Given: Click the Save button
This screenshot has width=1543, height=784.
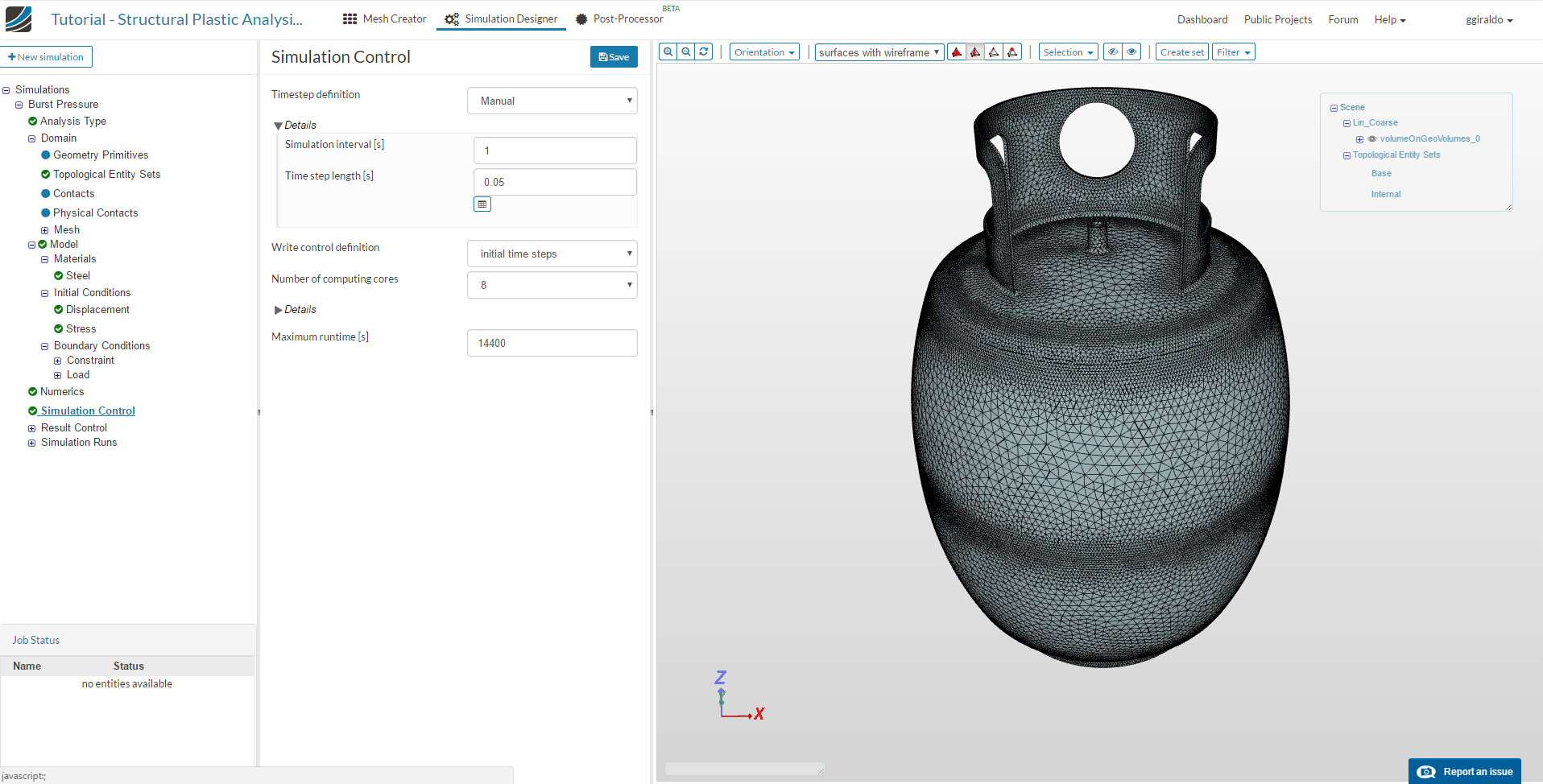Looking at the screenshot, I should pos(614,57).
